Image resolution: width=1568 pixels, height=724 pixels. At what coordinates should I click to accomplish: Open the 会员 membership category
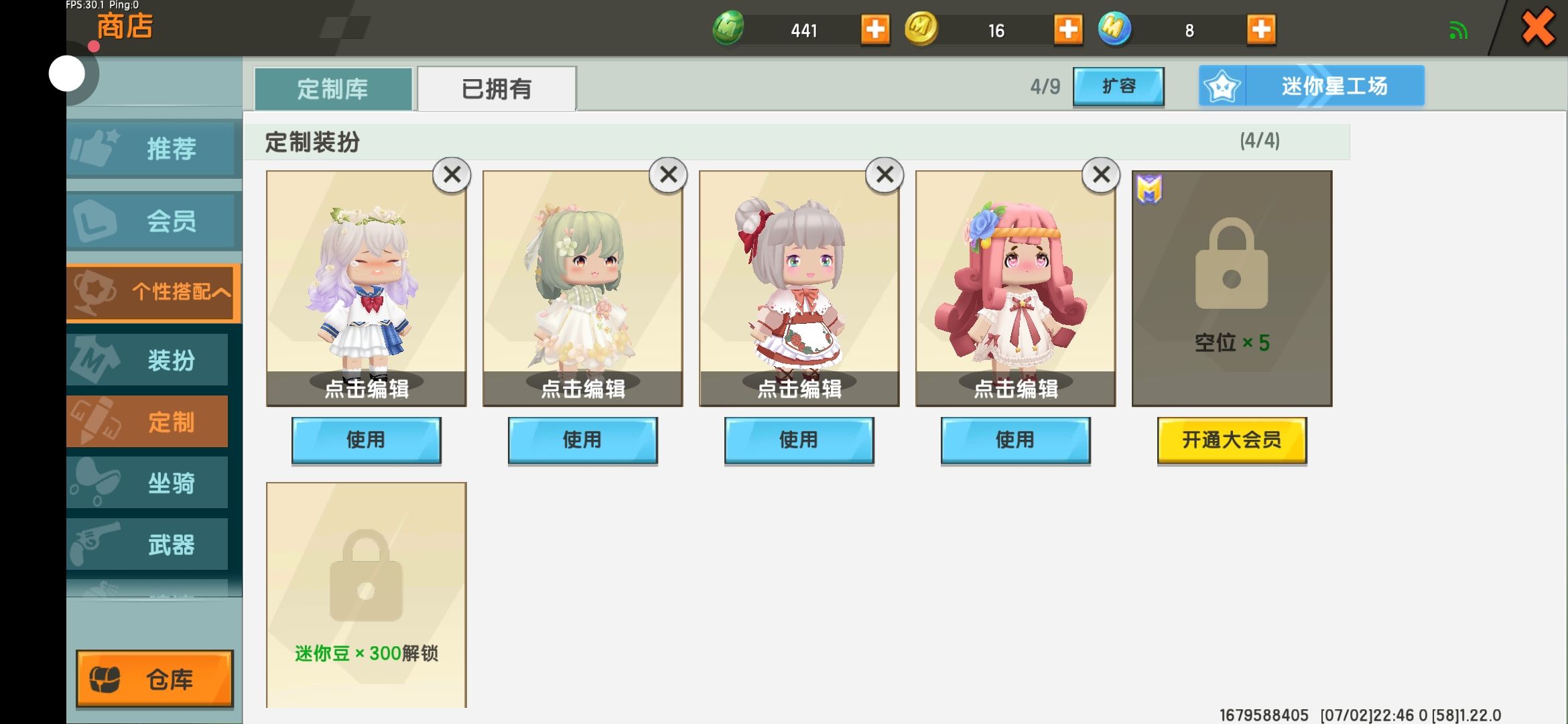(x=153, y=221)
